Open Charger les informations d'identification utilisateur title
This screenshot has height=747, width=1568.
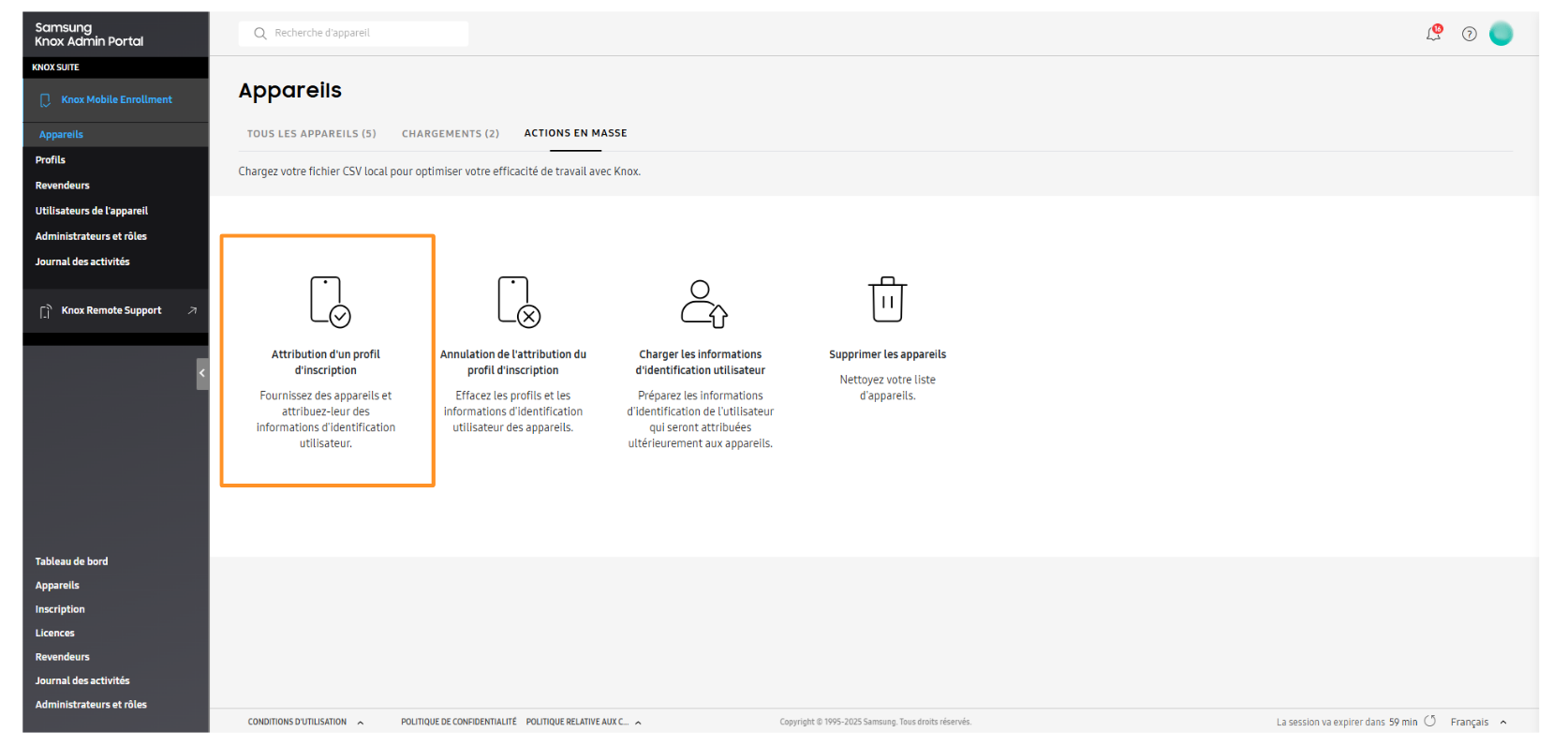(701, 362)
